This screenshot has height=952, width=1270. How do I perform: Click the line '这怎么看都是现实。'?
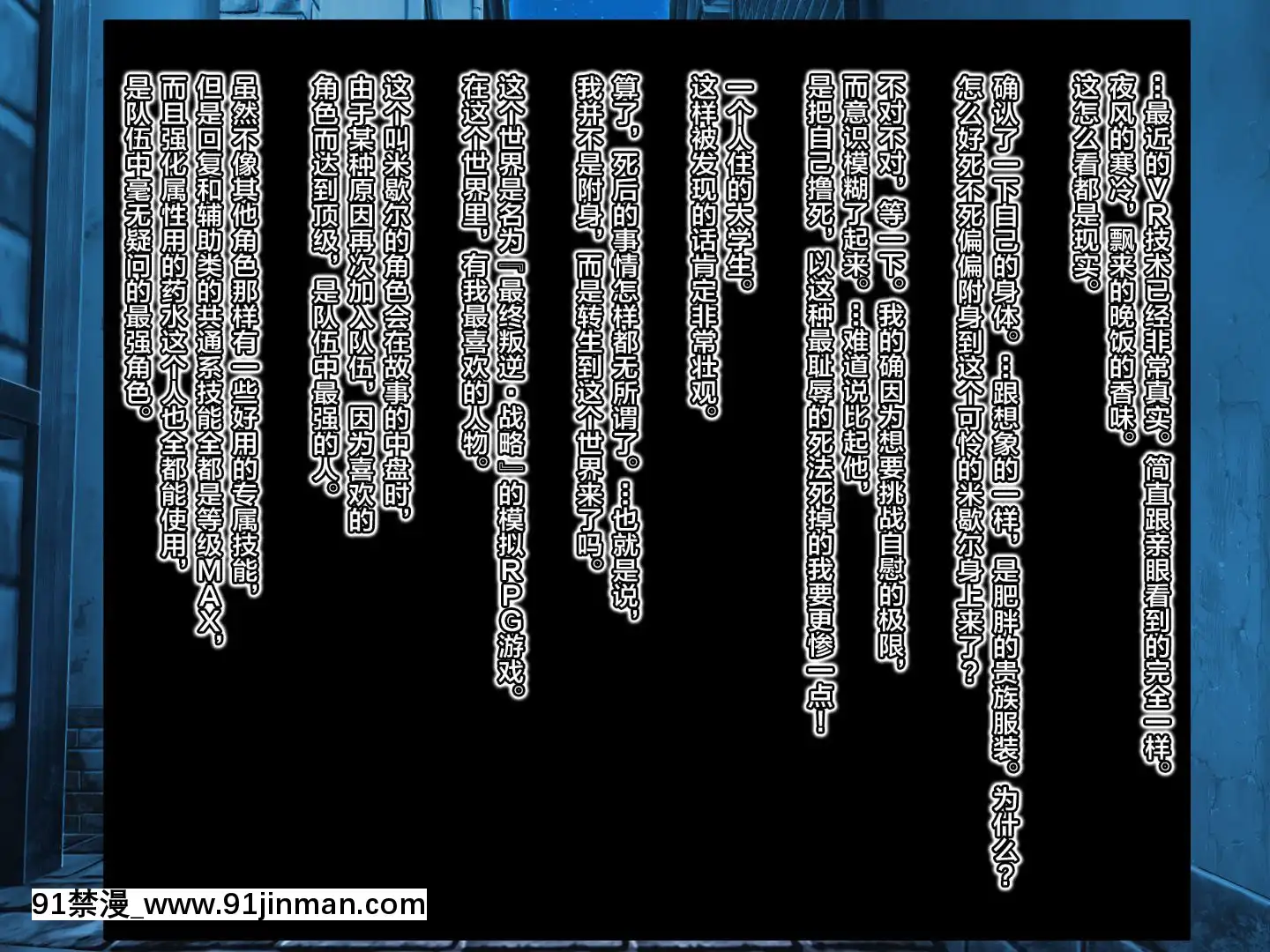pos(1087,182)
